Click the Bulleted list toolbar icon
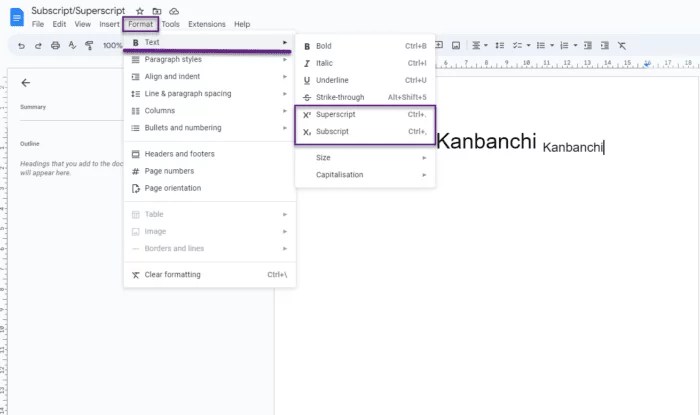Viewport: 700px width, 415px height. [x=541, y=46]
